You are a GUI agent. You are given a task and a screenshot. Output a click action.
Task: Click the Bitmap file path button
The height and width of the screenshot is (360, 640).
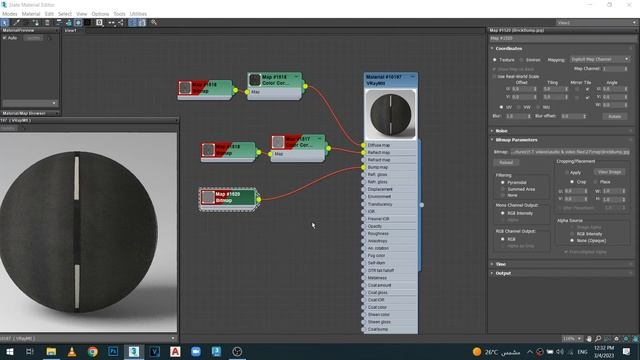(x=570, y=152)
